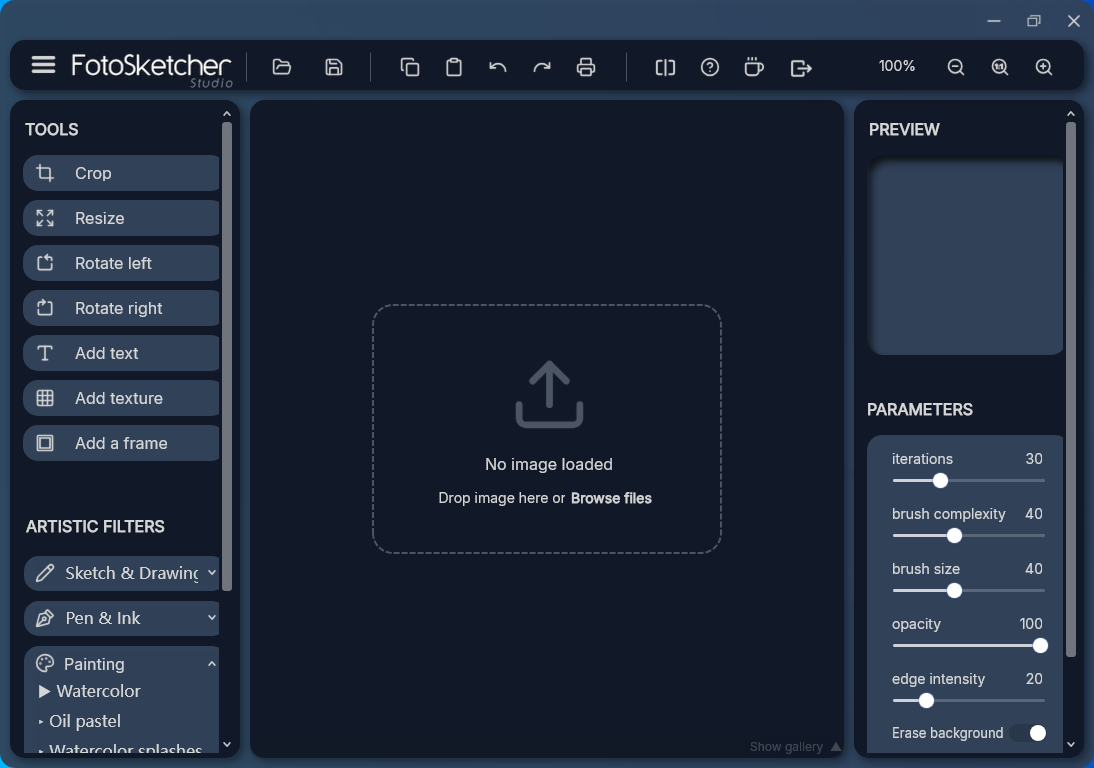Select the Watercolor filter
Image resolution: width=1094 pixels, height=768 pixels.
[98, 691]
